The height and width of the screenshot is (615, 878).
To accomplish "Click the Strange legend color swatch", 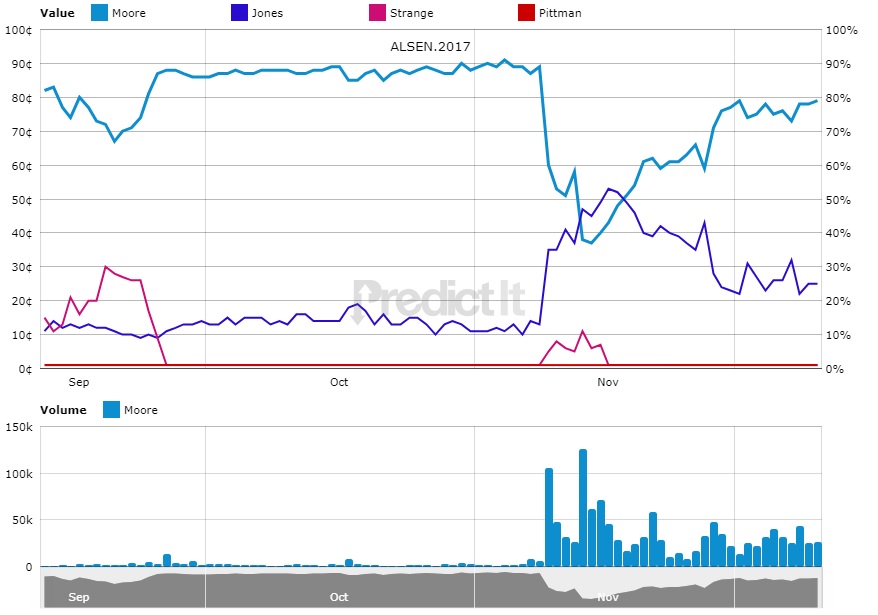I will [377, 12].
